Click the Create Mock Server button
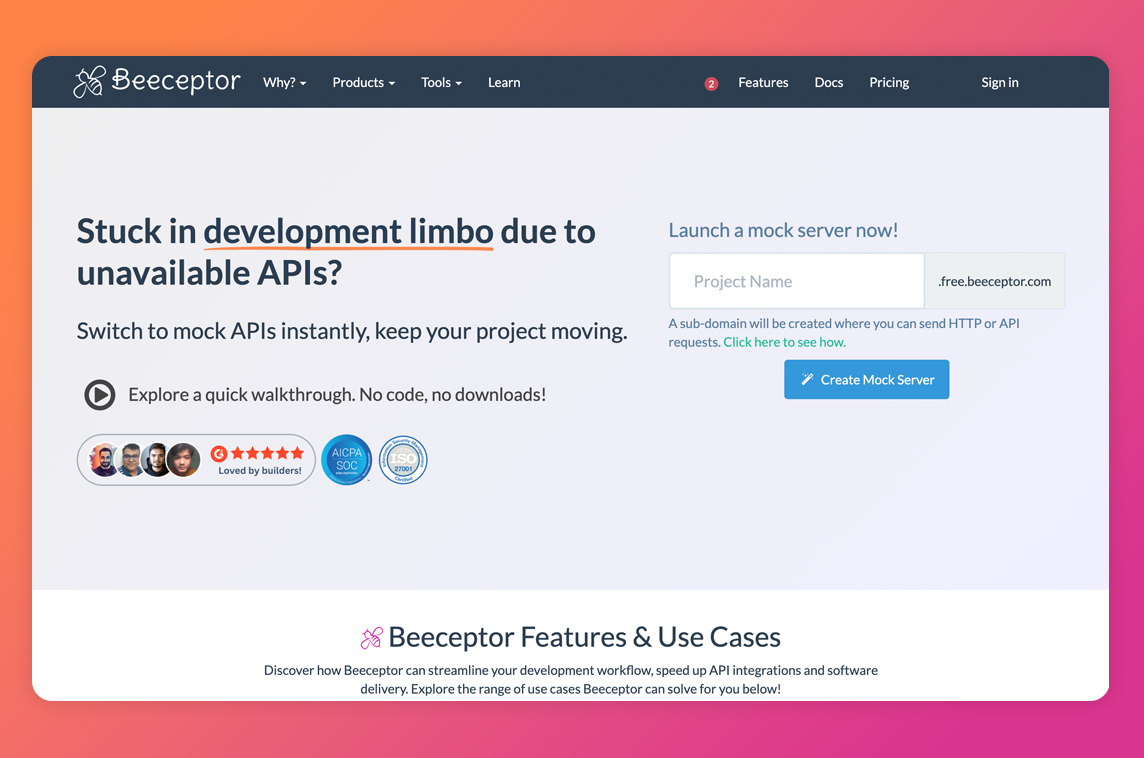1144x758 pixels. [x=867, y=379]
